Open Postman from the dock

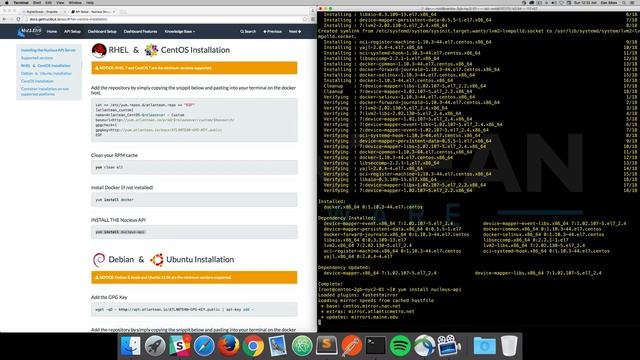[351, 346]
